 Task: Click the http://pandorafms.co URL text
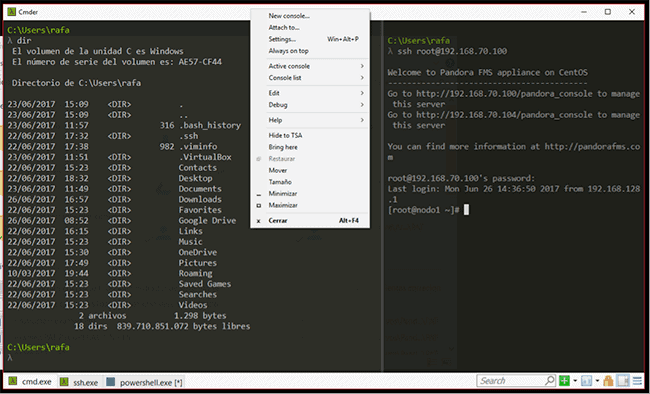[x=592, y=146]
